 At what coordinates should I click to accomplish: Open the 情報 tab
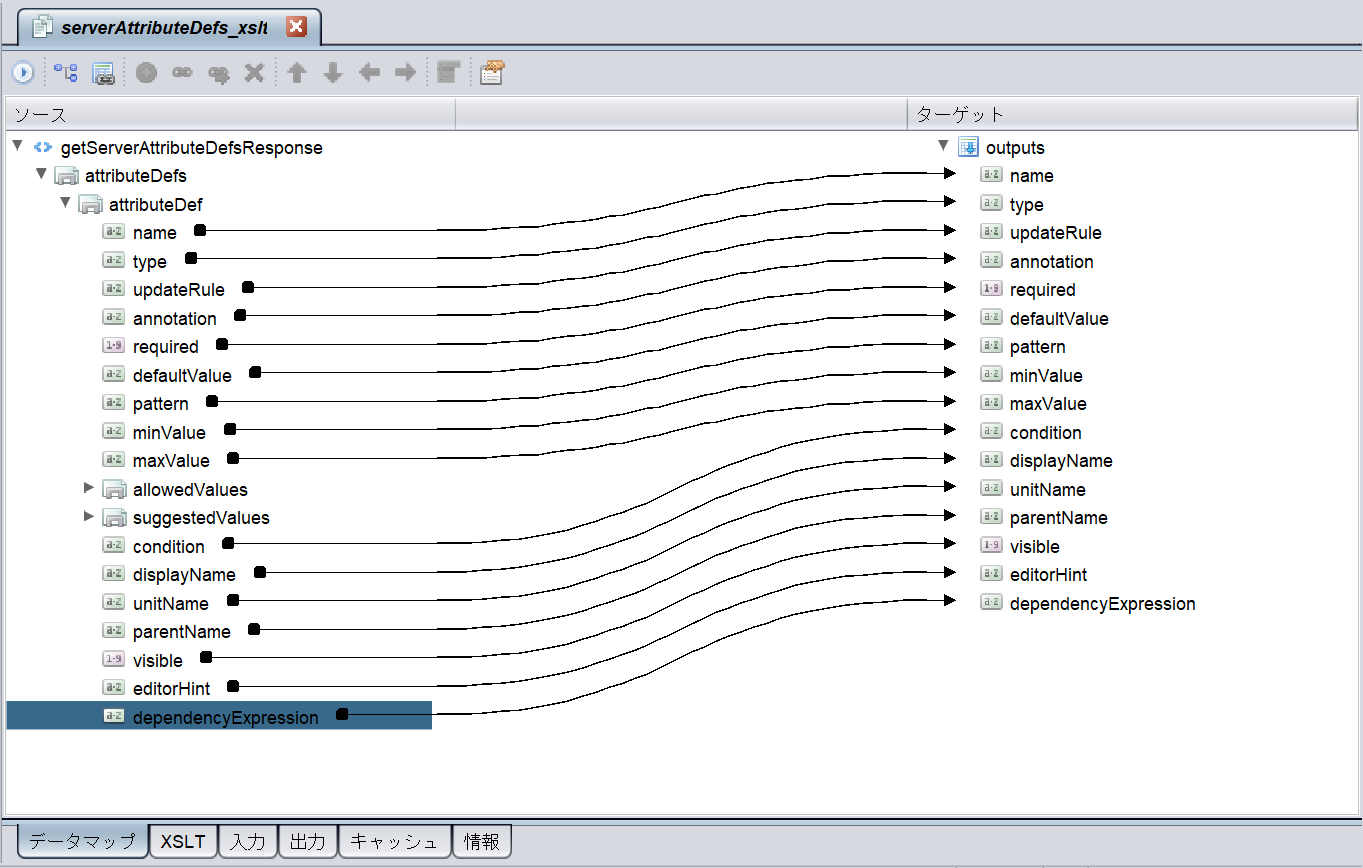tap(482, 841)
